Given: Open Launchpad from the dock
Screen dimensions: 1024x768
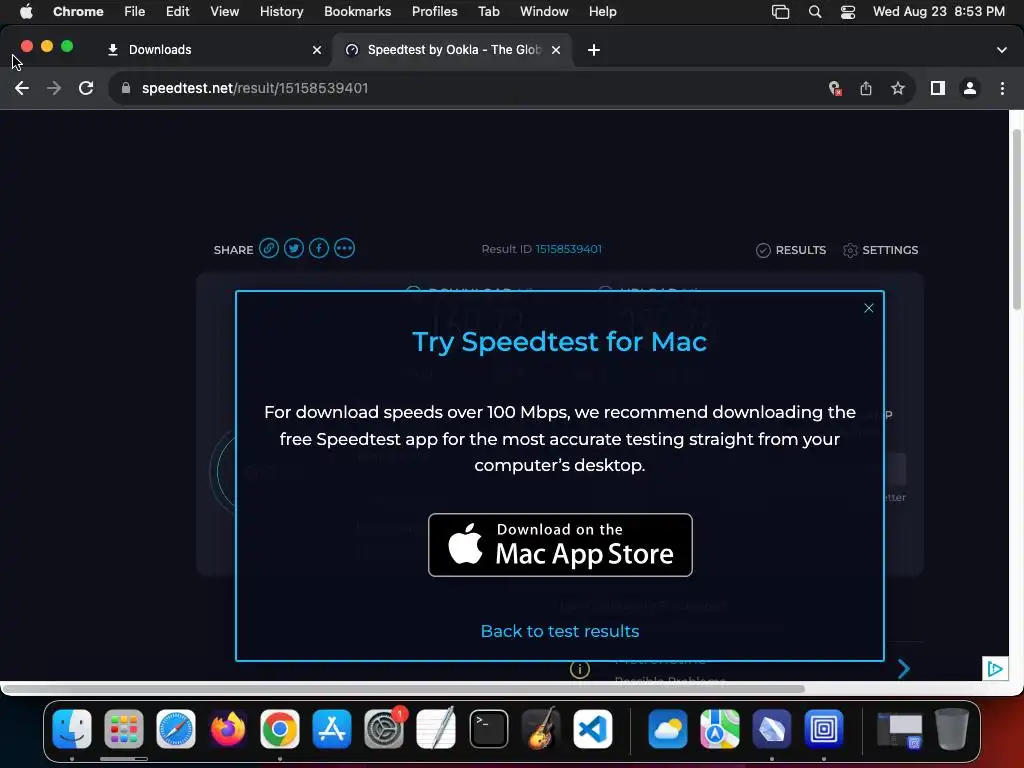Looking at the screenshot, I should click(x=123, y=729).
